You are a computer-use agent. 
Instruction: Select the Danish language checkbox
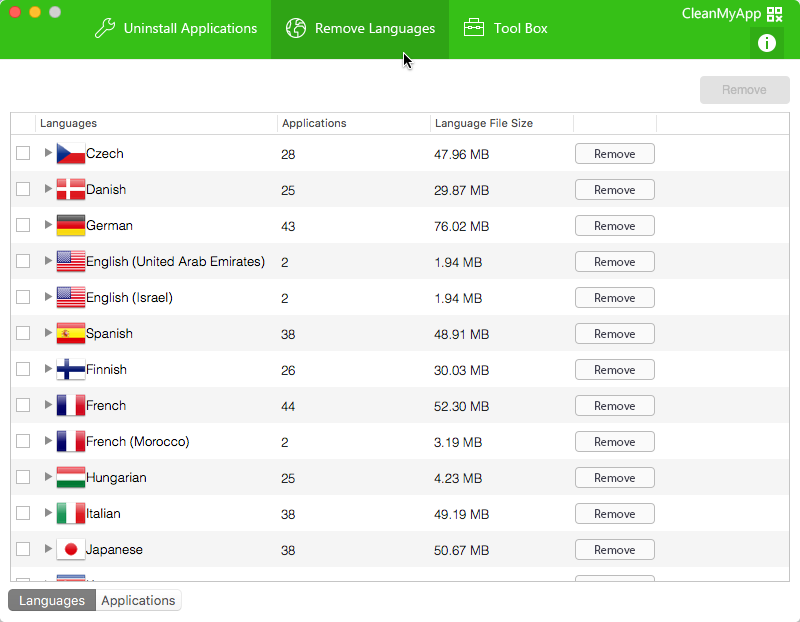tap(23, 190)
